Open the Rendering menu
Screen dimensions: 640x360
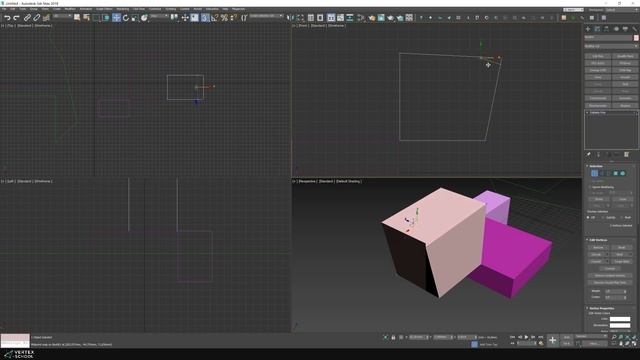[122, 9]
